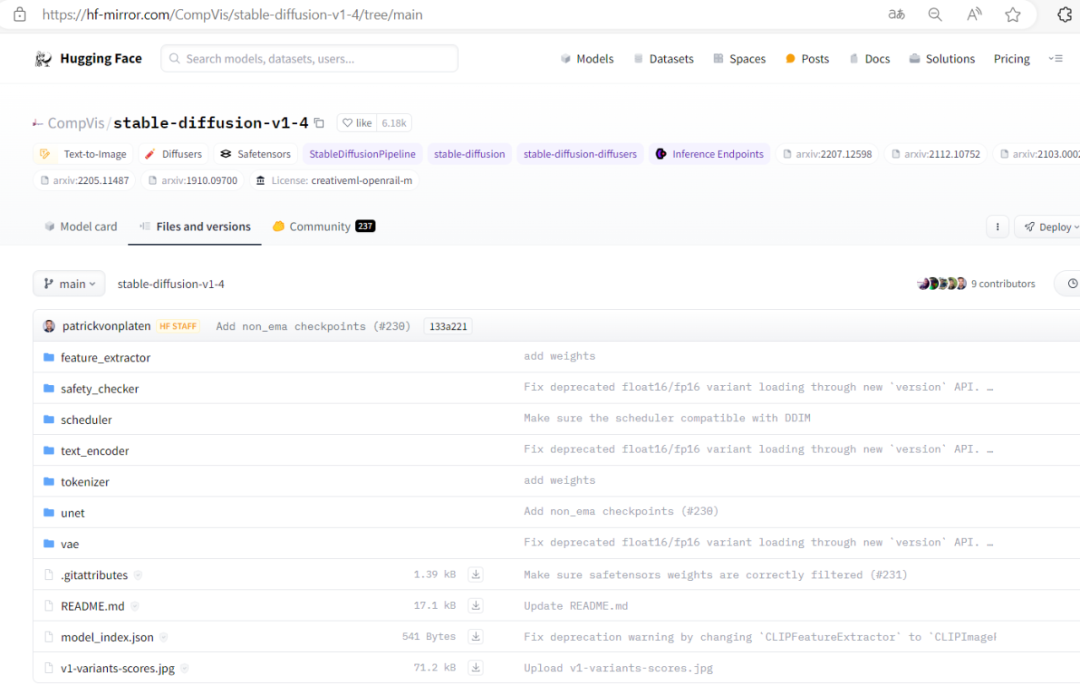View the contributors avatars group

click(x=942, y=284)
